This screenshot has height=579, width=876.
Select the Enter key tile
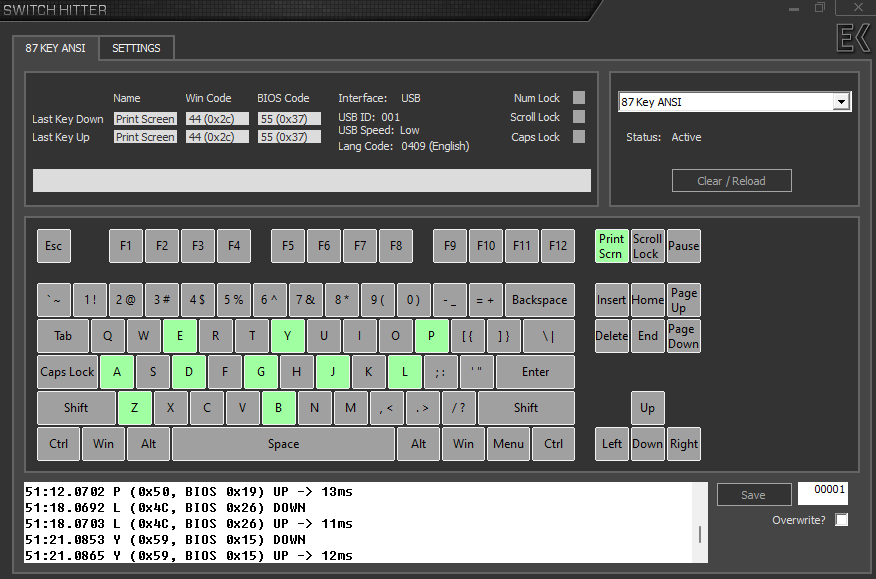coord(535,372)
